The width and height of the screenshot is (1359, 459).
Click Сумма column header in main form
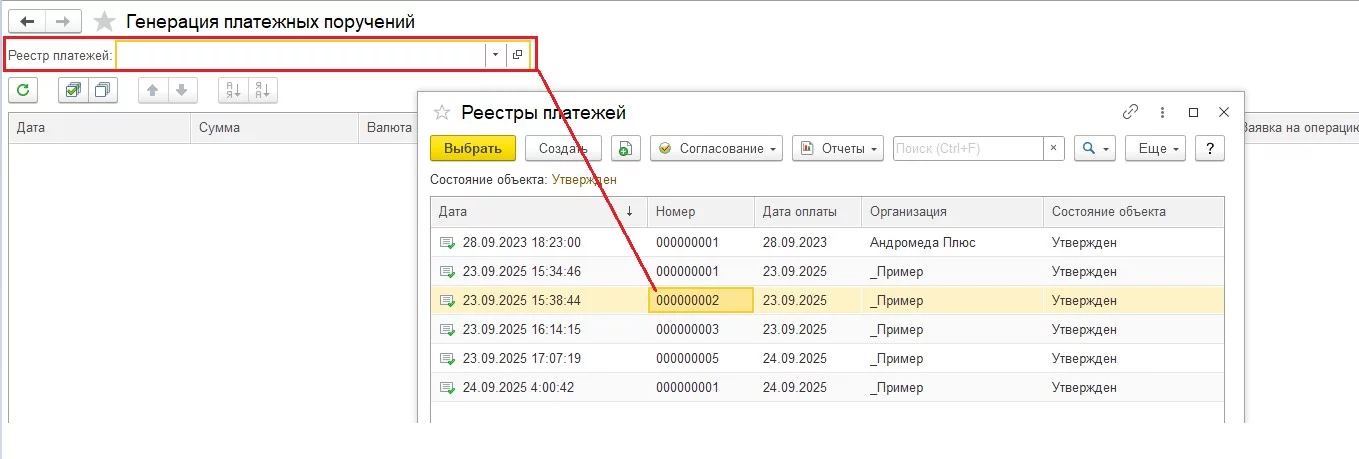click(274, 128)
